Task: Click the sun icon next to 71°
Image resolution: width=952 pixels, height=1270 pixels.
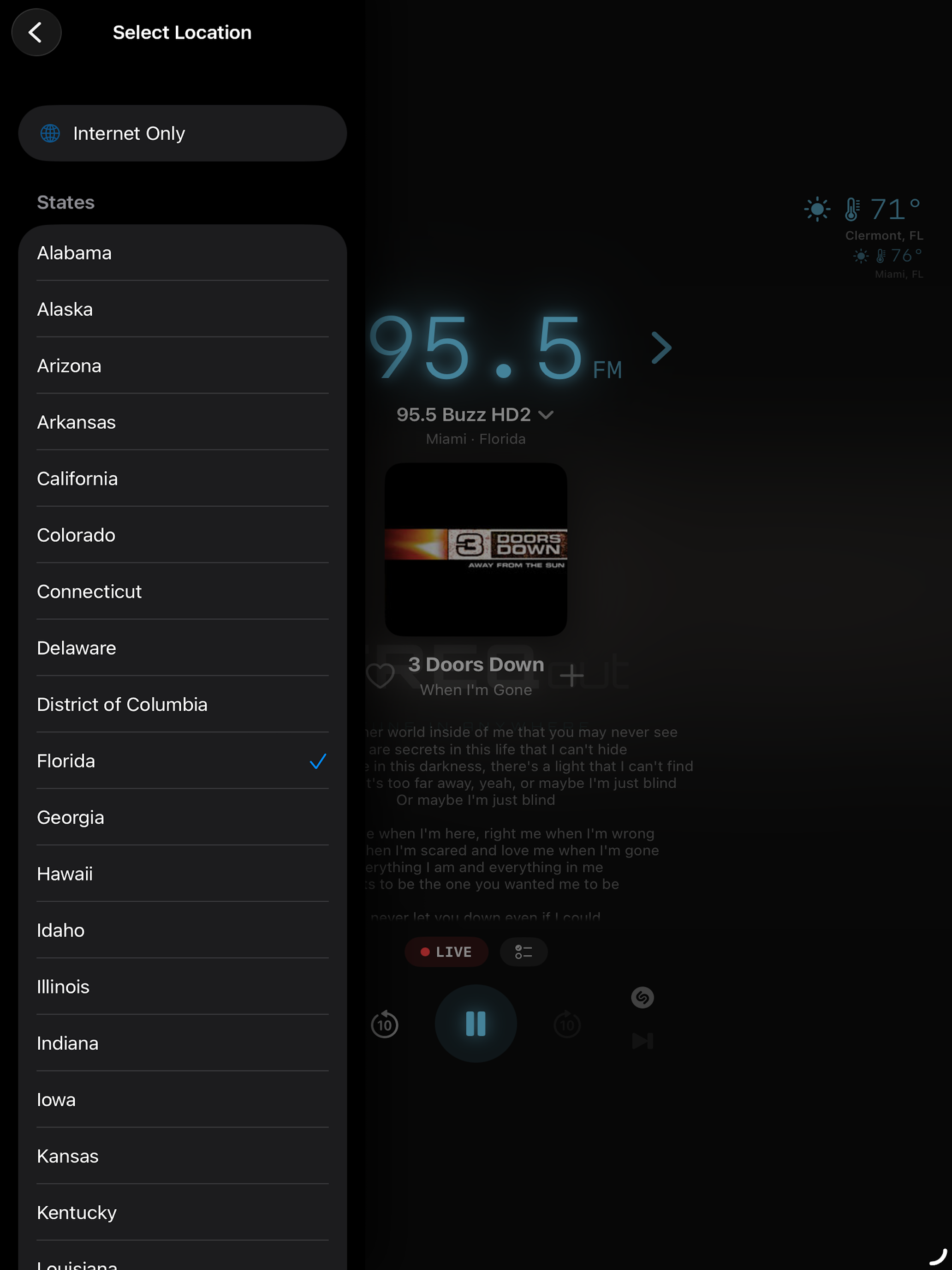Action: point(817,210)
